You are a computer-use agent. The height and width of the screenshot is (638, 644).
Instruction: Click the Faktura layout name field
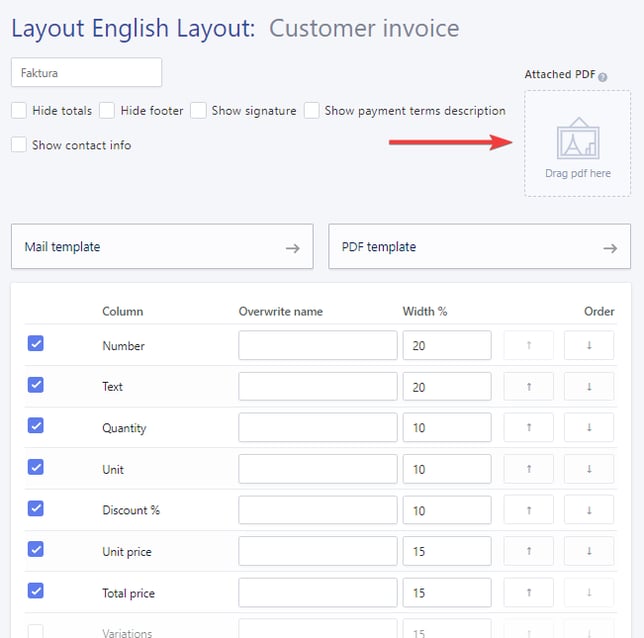point(86,73)
